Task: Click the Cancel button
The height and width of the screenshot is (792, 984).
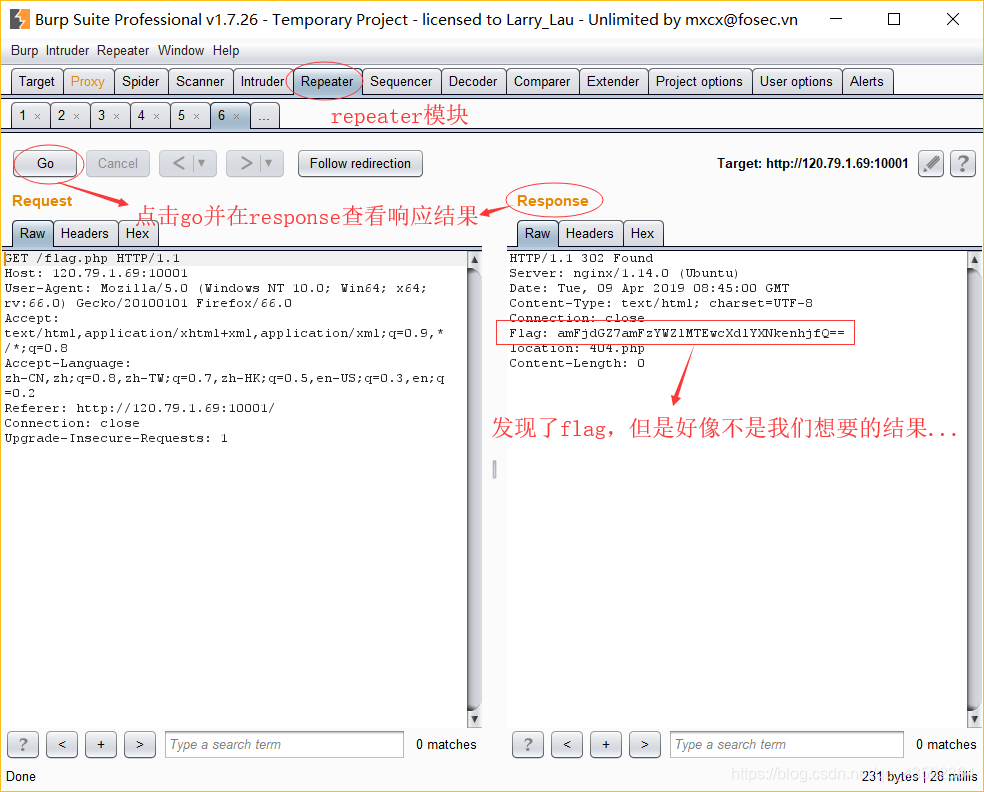Action: coord(118,164)
